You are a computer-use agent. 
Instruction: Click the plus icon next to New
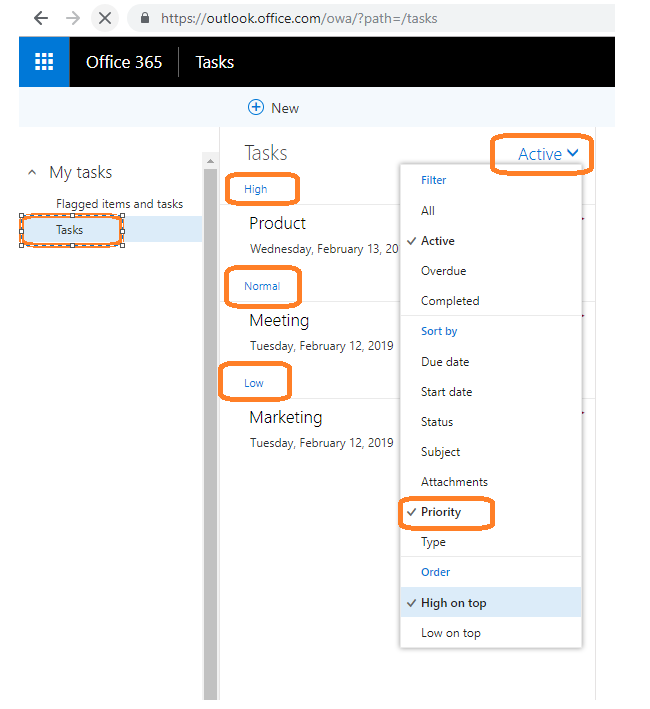[256, 108]
